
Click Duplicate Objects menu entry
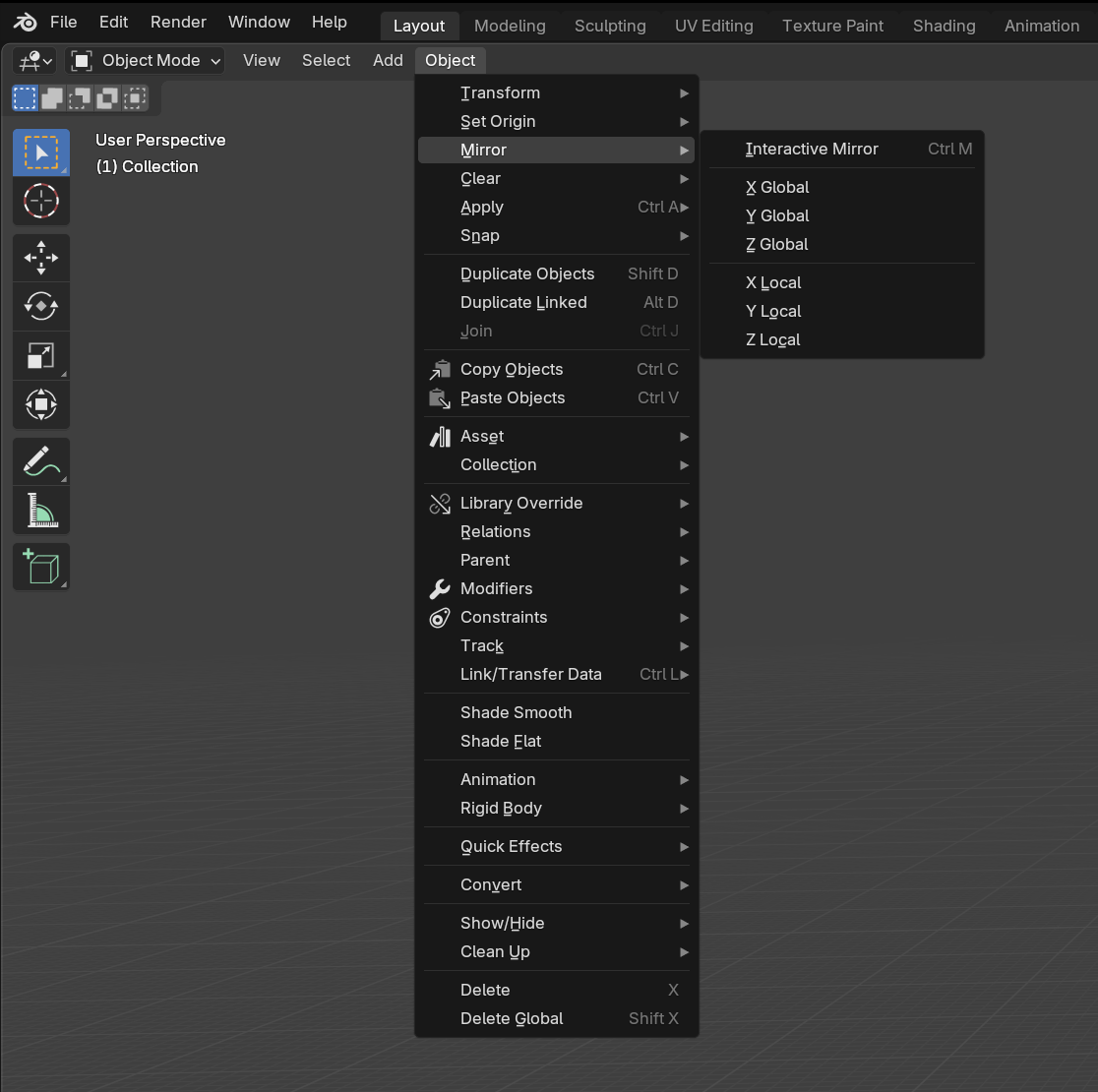pyautogui.click(x=527, y=273)
